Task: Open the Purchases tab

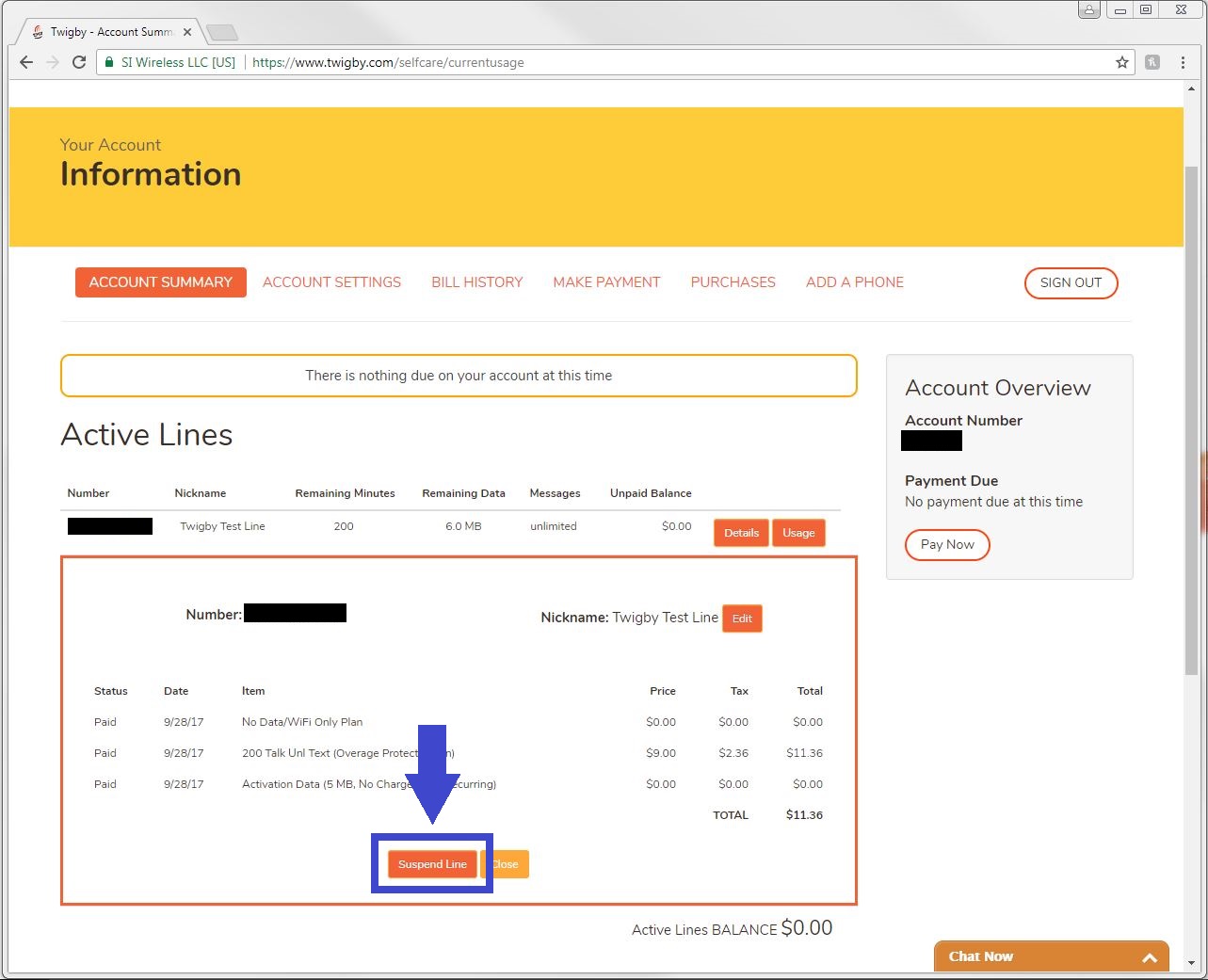Action: pyautogui.click(x=733, y=282)
